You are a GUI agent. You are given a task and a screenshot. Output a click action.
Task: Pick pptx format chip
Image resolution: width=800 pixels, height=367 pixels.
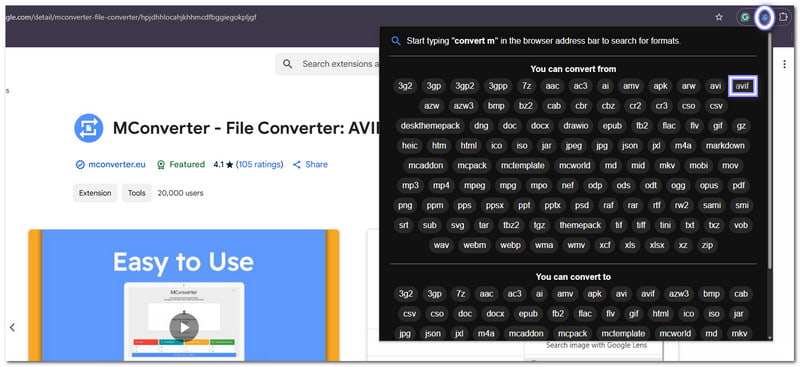pos(553,205)
